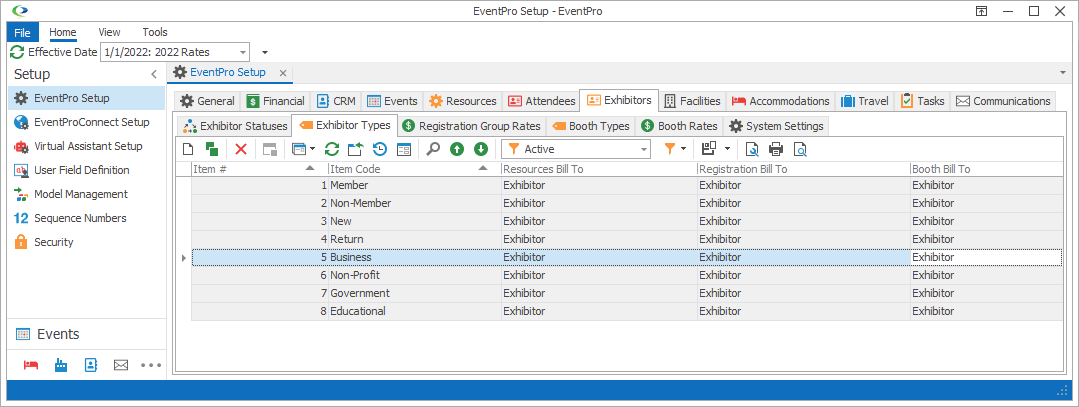1079x407 pixels.
Task: Switch to the Travel tab
Action: click(865, 101)
